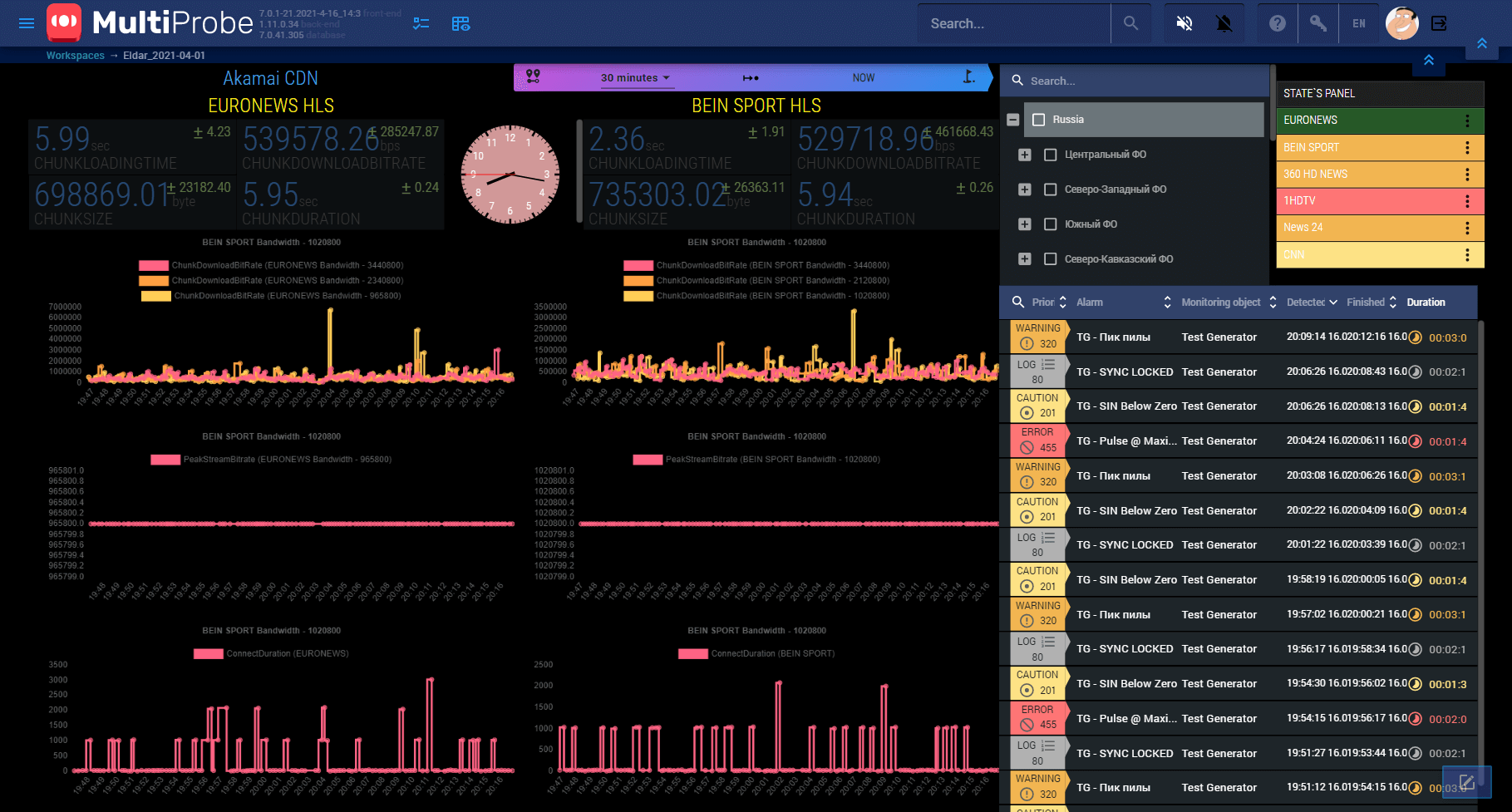Select the CNN state row

(x=1380, y=254)
